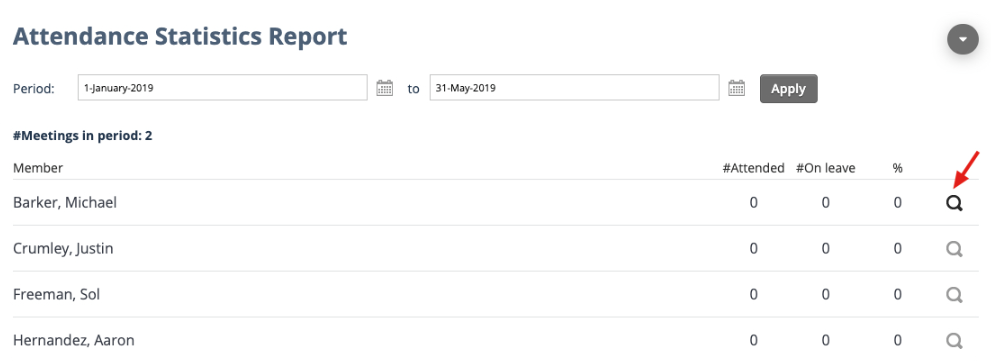991x361 pixels.
Task: Click the % column header
Action: point(897,168)
